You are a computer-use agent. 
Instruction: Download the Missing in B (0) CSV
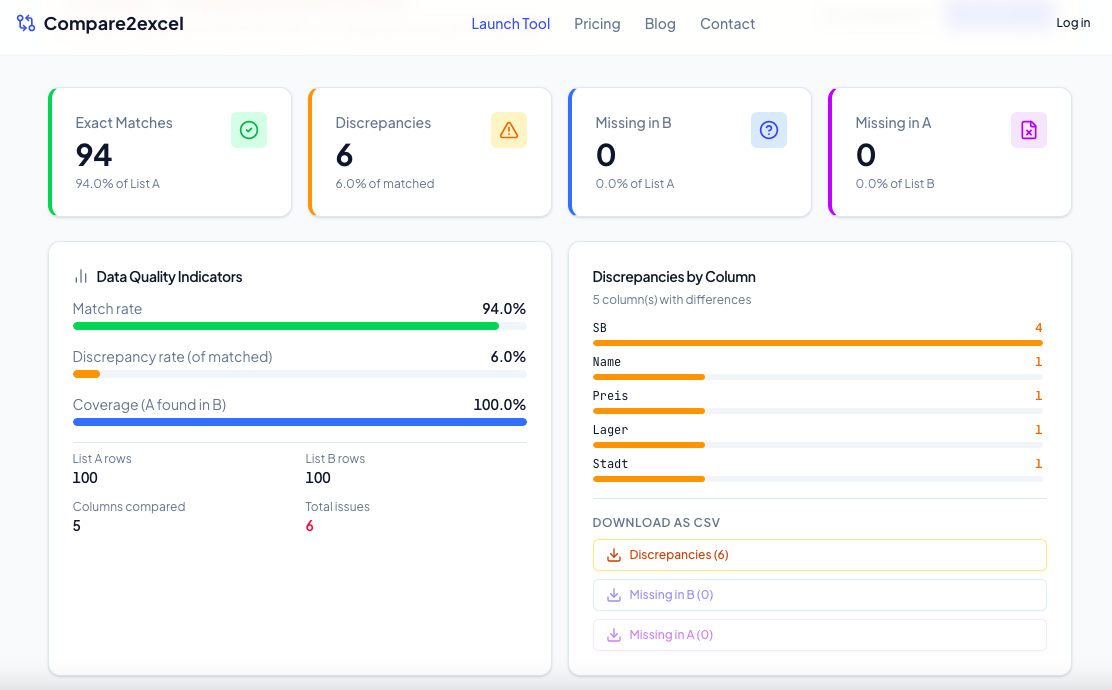pos(820,595)
